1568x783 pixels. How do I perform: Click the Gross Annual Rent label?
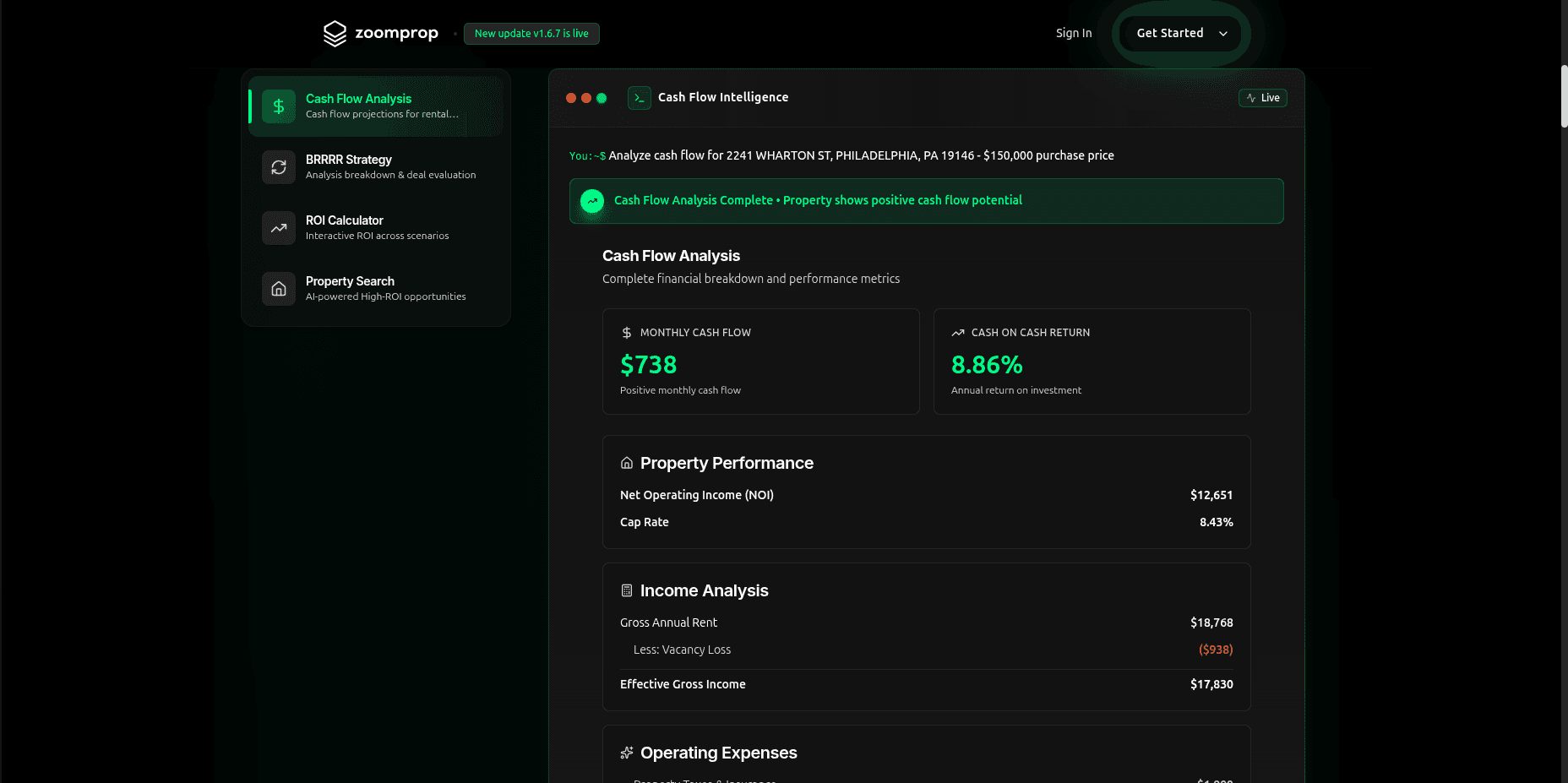[x=668, y=623]
